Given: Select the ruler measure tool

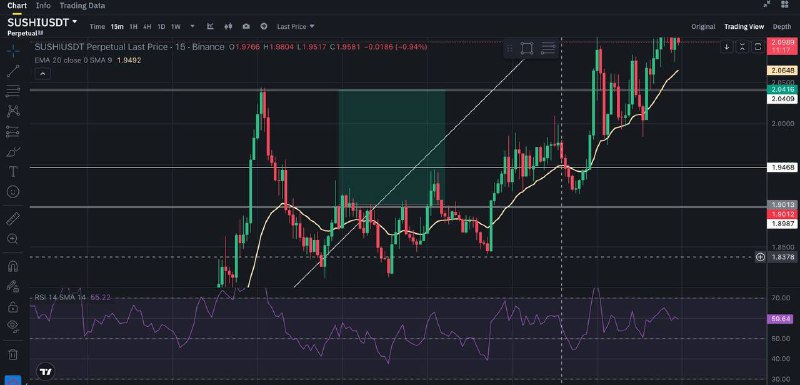Looking at the screenshot, I should 13,219.
